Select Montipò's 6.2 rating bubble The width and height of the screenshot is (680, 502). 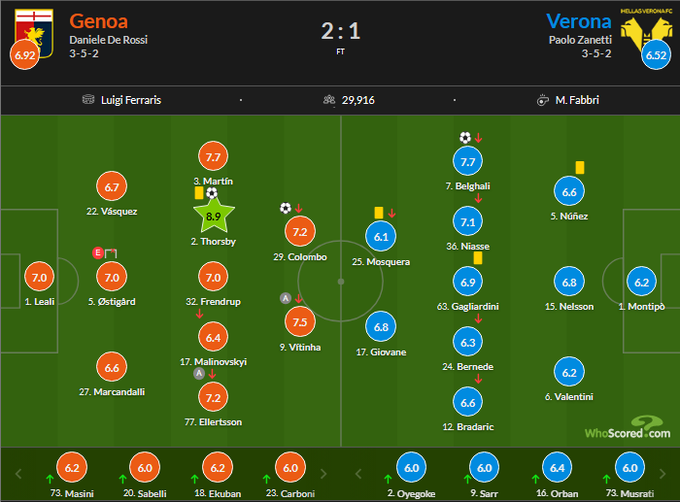tap(642, 282)
